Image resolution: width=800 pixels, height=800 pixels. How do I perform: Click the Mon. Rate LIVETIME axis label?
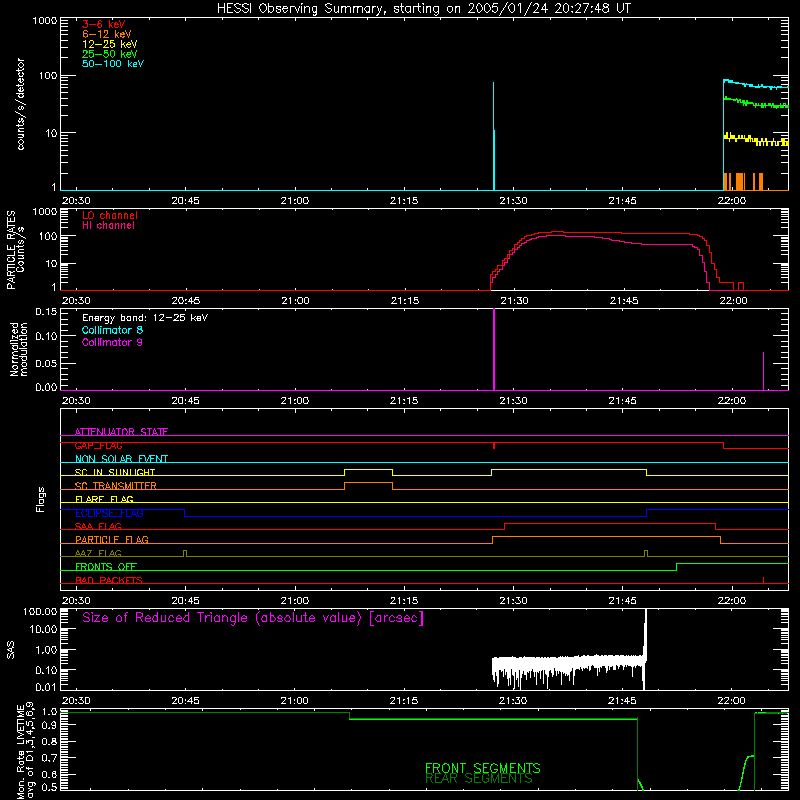coord(26,750)
